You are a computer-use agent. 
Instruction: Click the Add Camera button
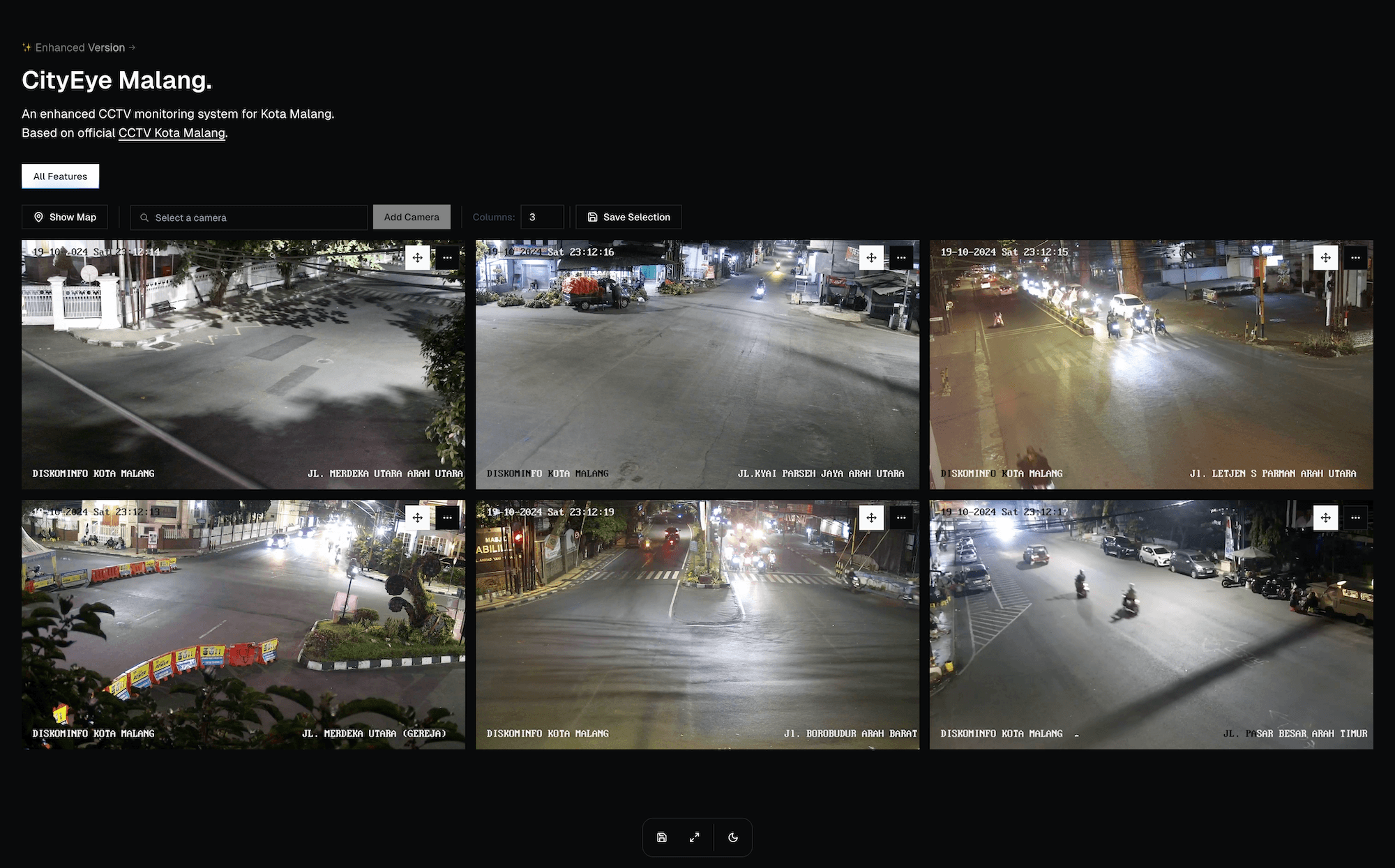click(412, 217)
